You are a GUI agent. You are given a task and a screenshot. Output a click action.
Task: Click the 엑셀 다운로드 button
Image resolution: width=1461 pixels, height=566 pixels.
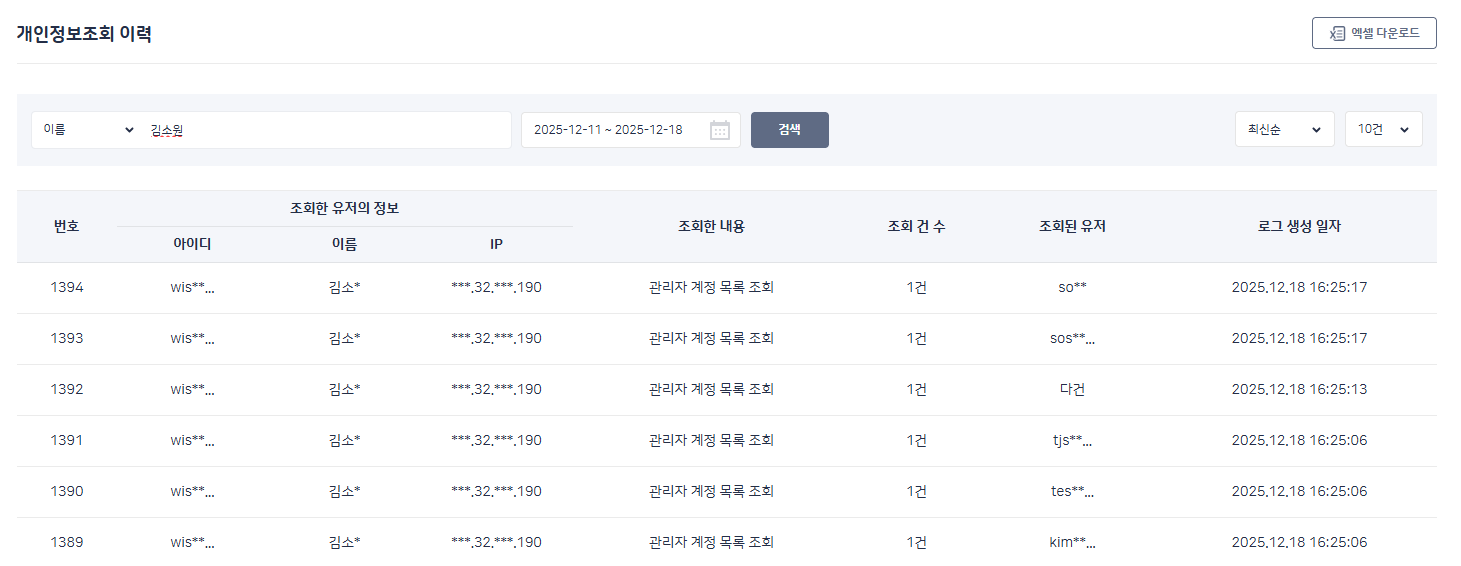[x=1374, y=33]
